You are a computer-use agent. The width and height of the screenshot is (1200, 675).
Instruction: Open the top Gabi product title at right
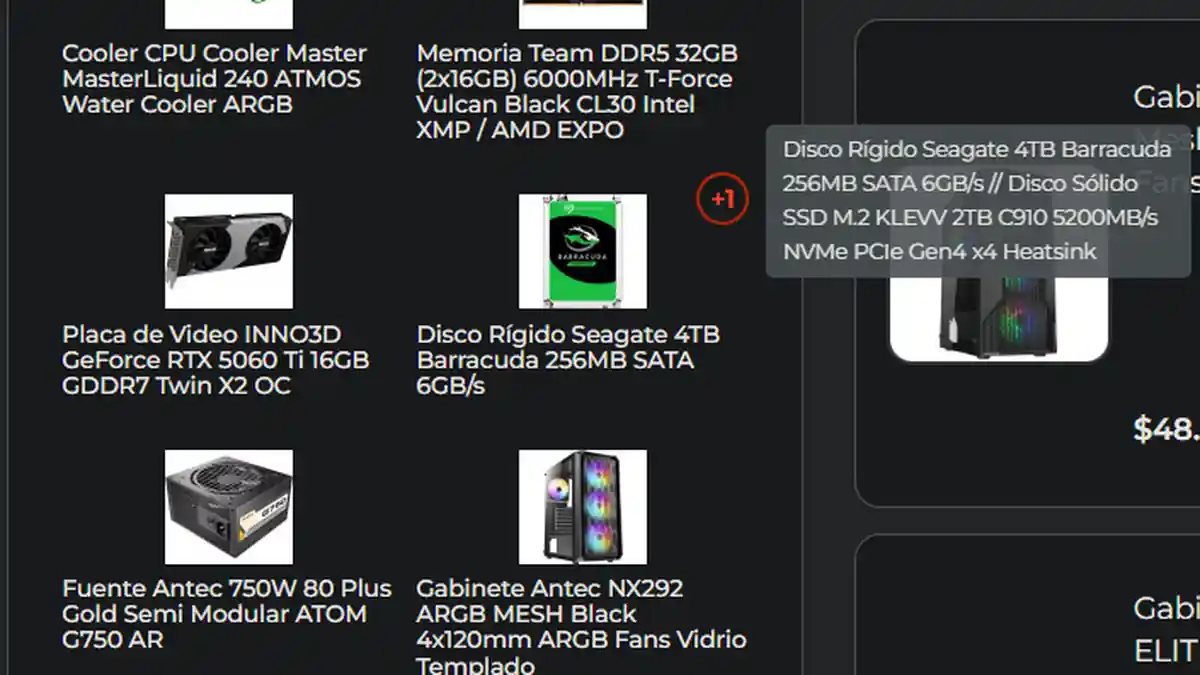1166,97
